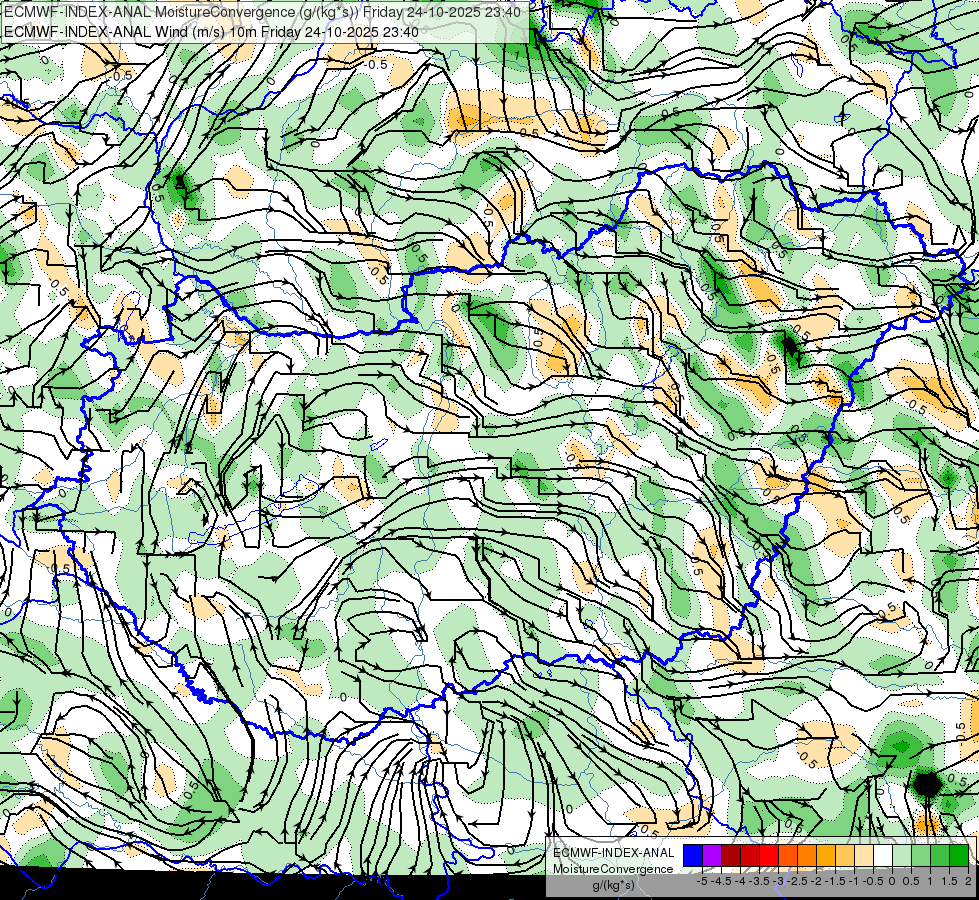979x900 pixels.
Task: Click the -3 legend tick label
Action: click(x=778, y=881)
